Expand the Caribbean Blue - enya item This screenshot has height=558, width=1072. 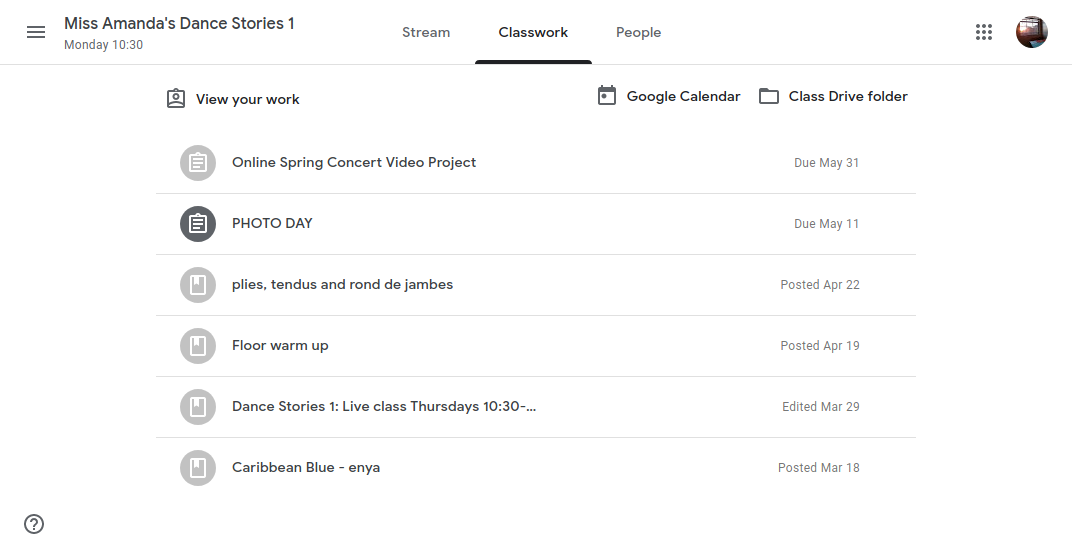(536, 468)
